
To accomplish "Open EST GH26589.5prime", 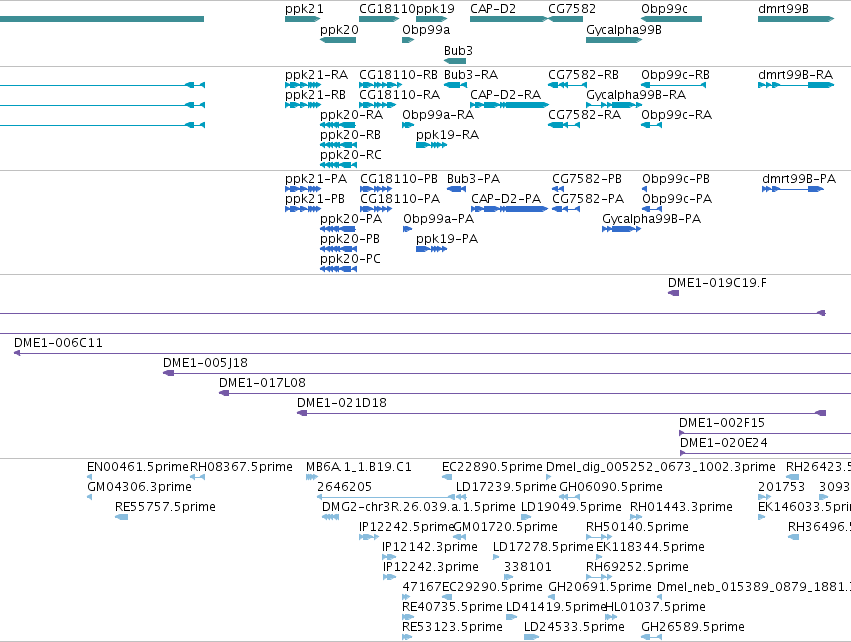I will pos(693,627).
